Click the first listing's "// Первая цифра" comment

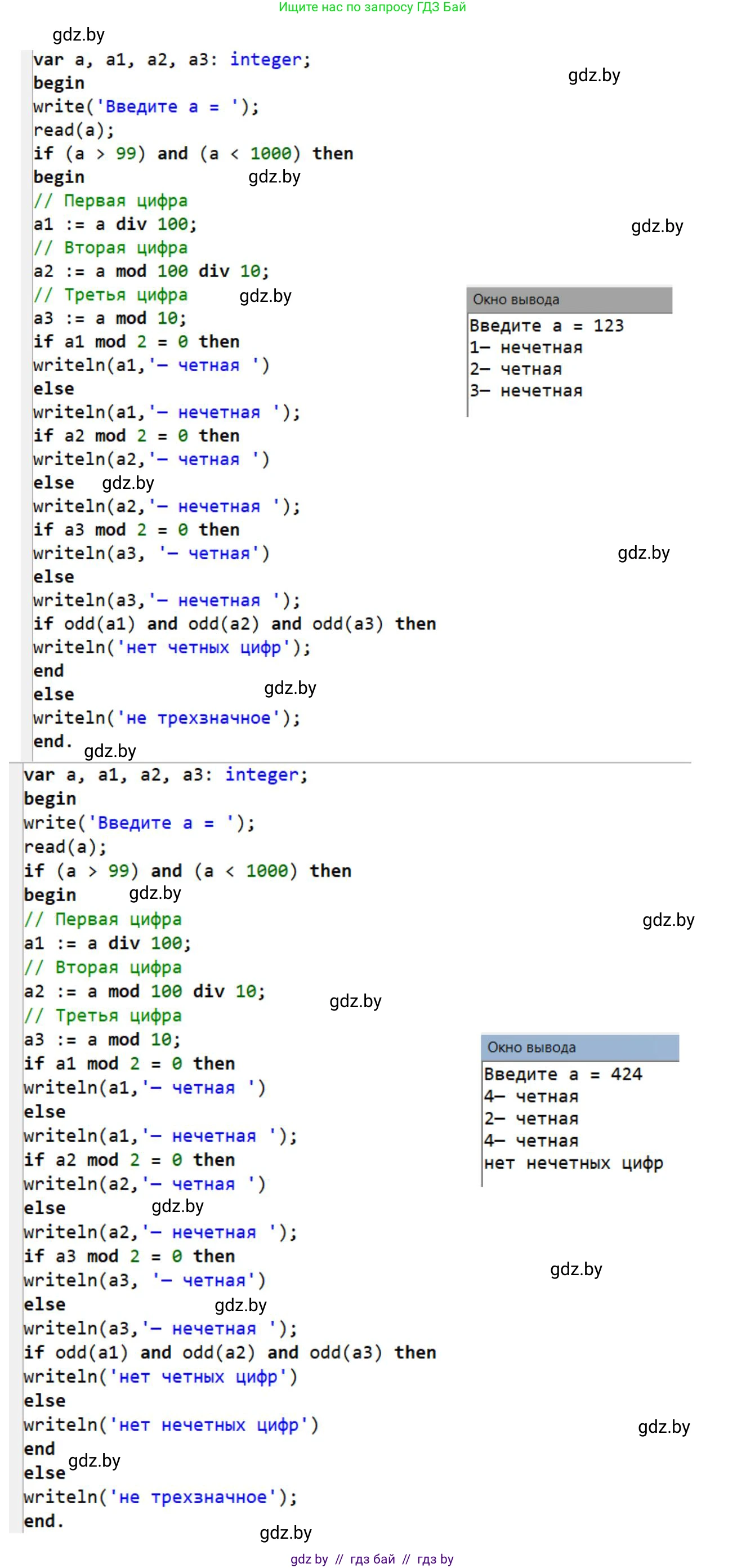(110, 201)
